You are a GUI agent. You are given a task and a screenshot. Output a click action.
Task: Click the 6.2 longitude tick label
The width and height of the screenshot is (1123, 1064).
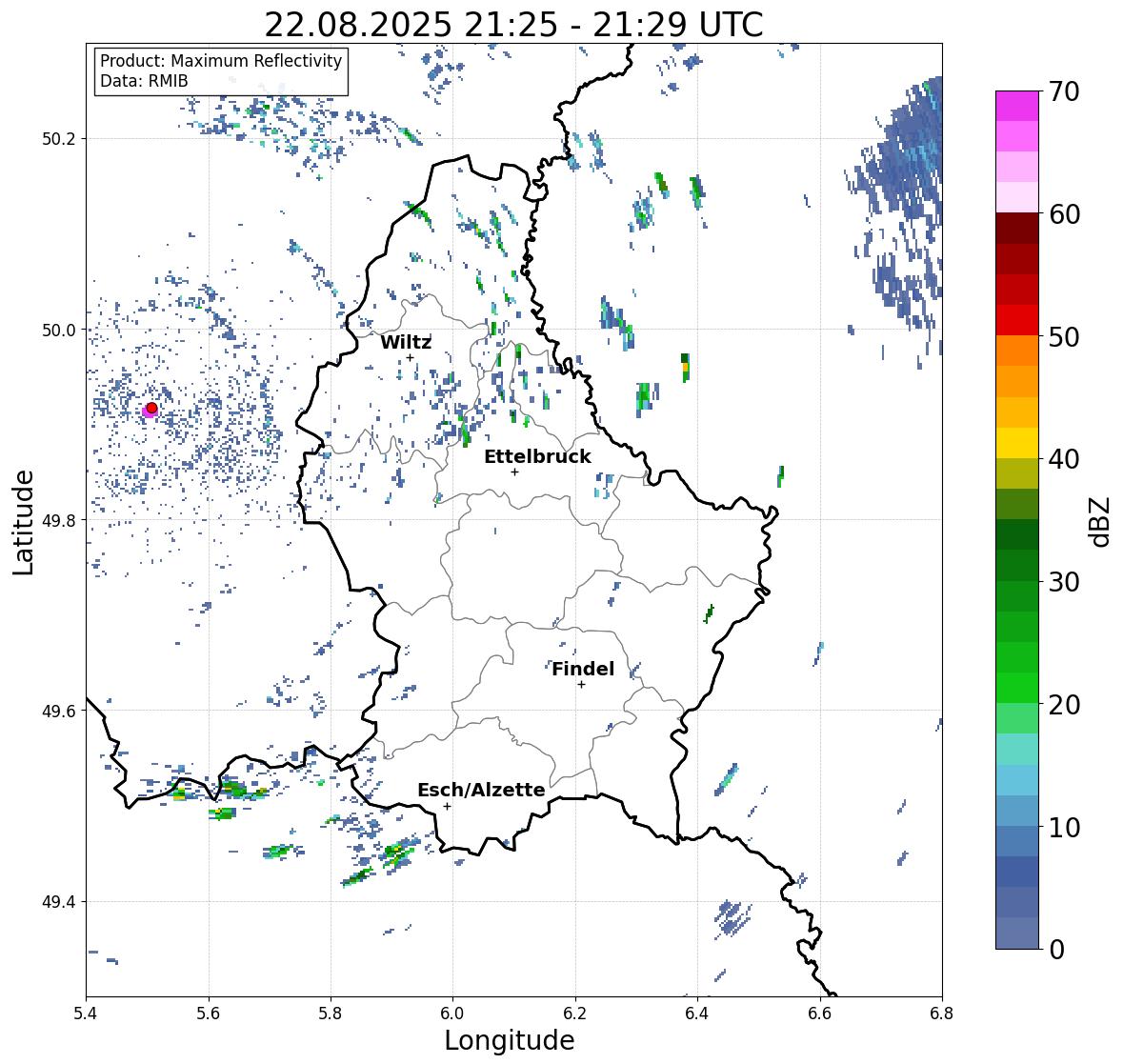coord(575,1014)
